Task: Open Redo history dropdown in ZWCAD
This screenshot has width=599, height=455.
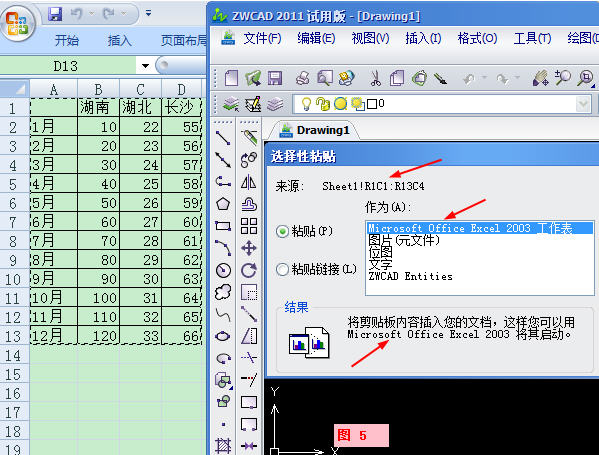Action: click(517, 78)
